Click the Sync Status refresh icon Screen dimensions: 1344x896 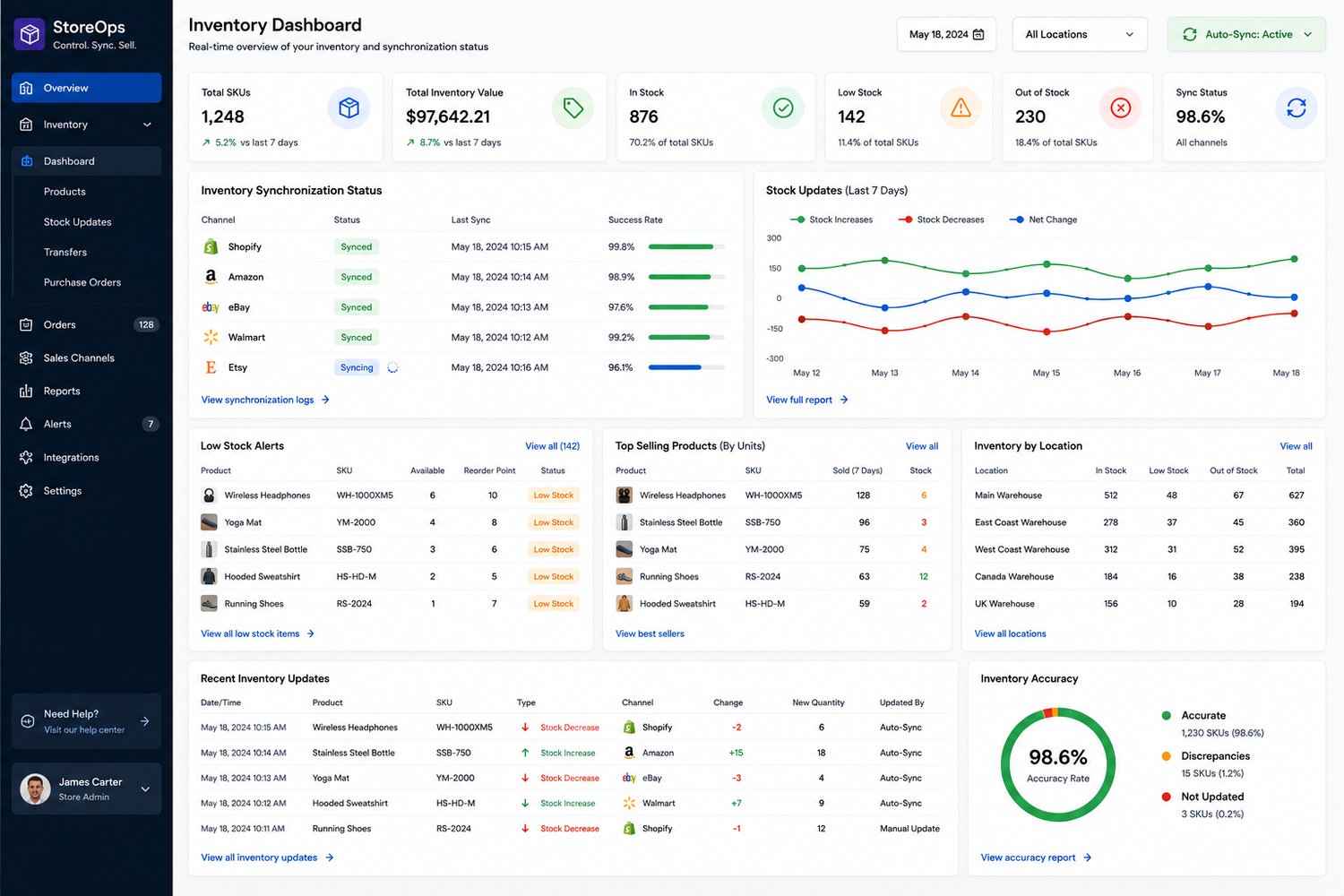pos(1297,108)
